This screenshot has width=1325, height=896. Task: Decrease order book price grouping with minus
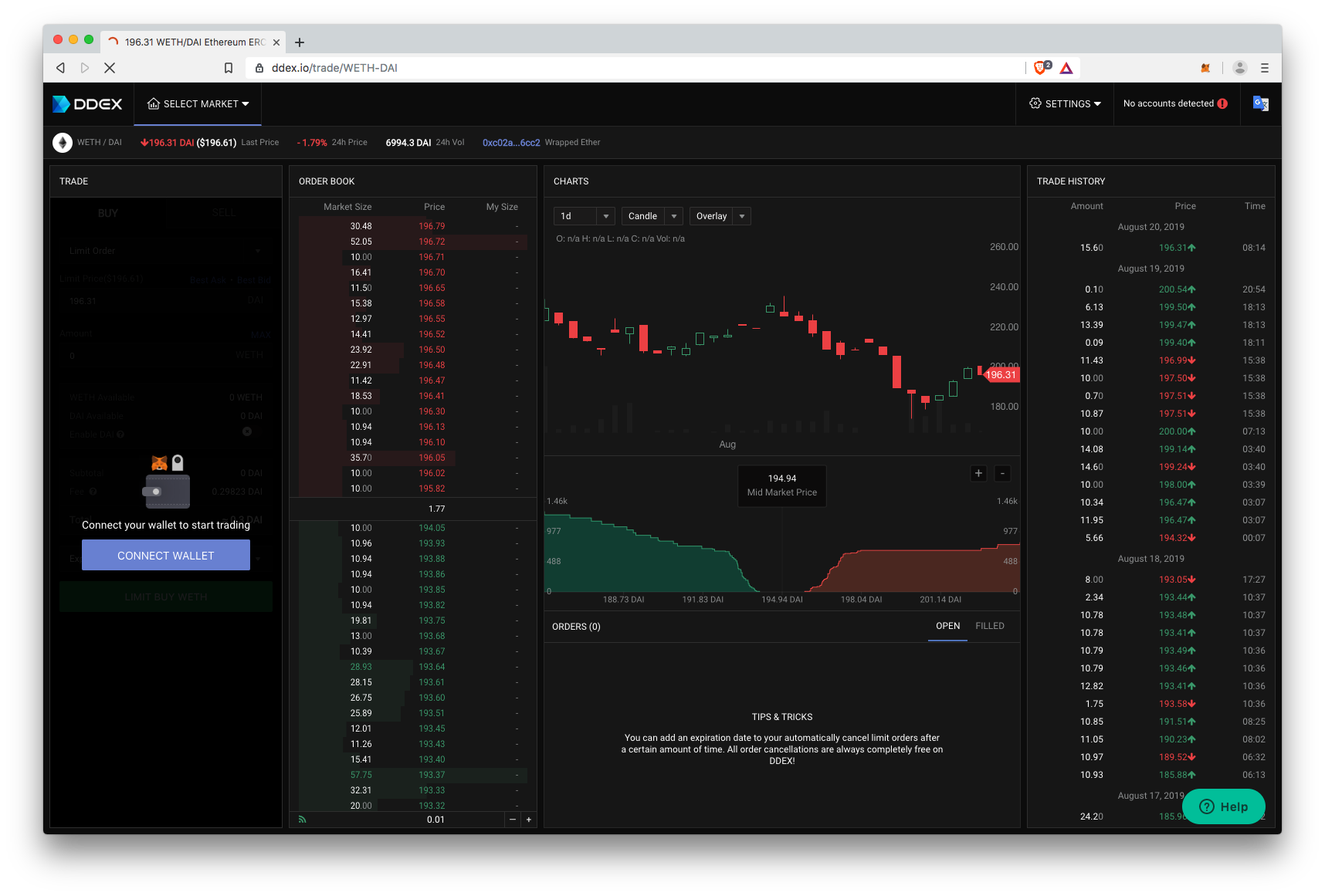[x=513, y=820]
